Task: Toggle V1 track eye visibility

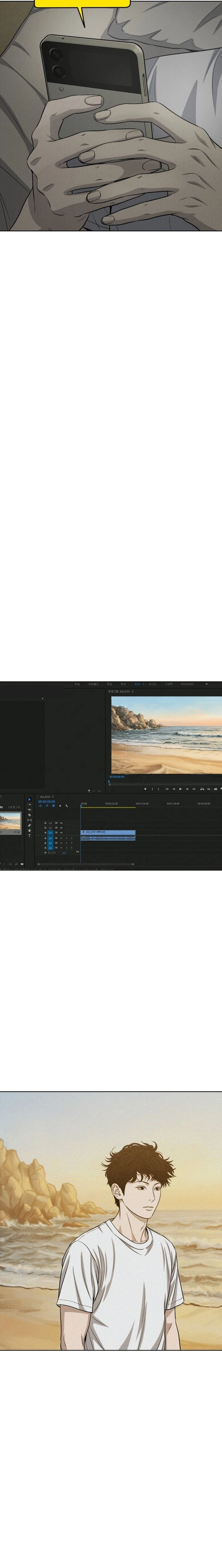Action: click(61, 833)
